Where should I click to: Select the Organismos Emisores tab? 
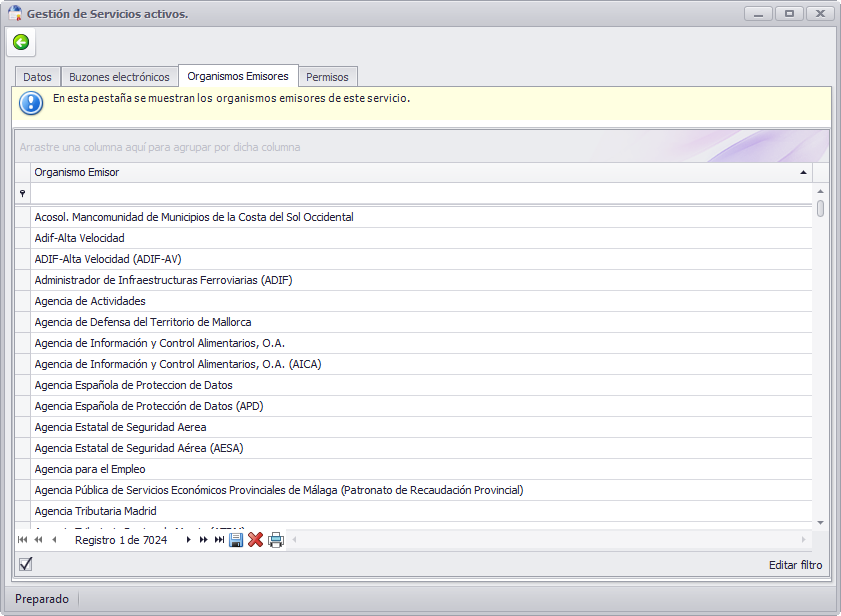tap(238, 76)
